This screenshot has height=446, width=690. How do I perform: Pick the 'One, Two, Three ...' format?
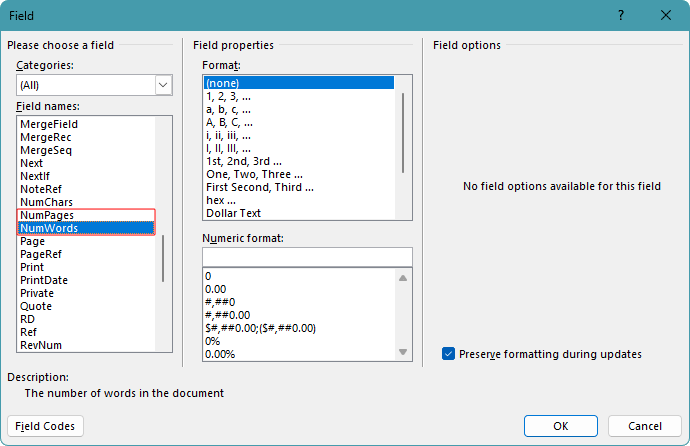click(254, 174)
